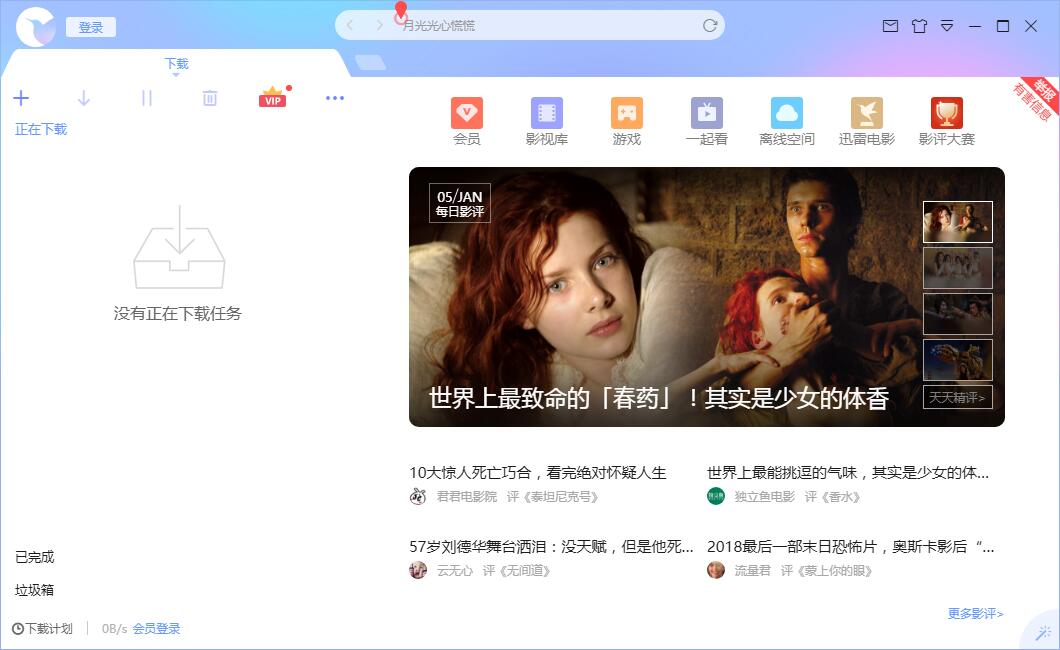Open the 离线空间 cloud icon
This screenshot has height=650, width=1060.
(787, 122)
